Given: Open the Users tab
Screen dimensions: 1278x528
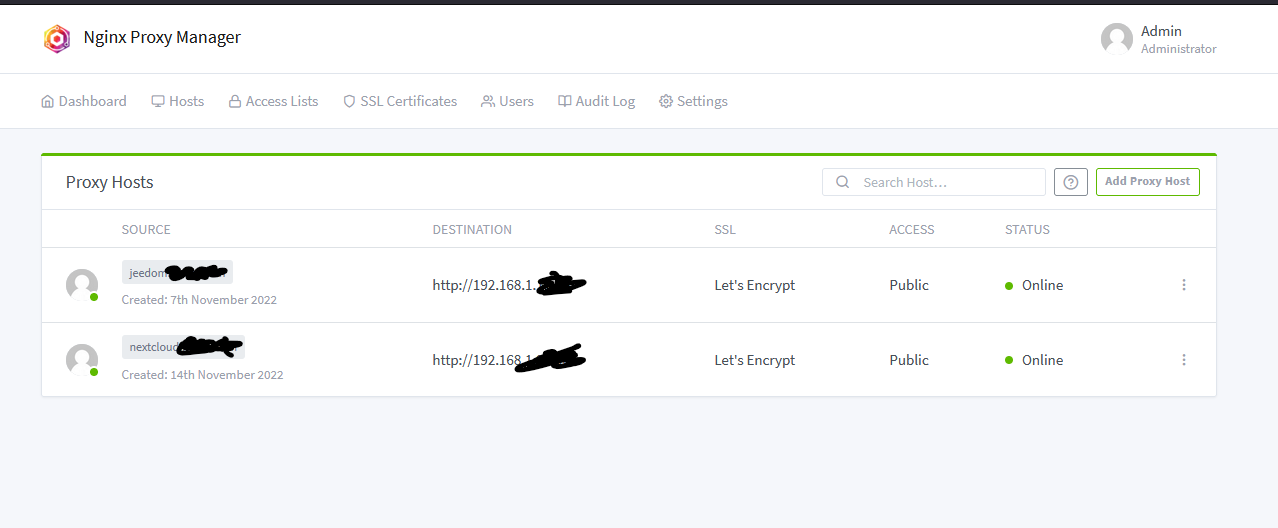Looking at the screenshot, I should click(507, 101).
